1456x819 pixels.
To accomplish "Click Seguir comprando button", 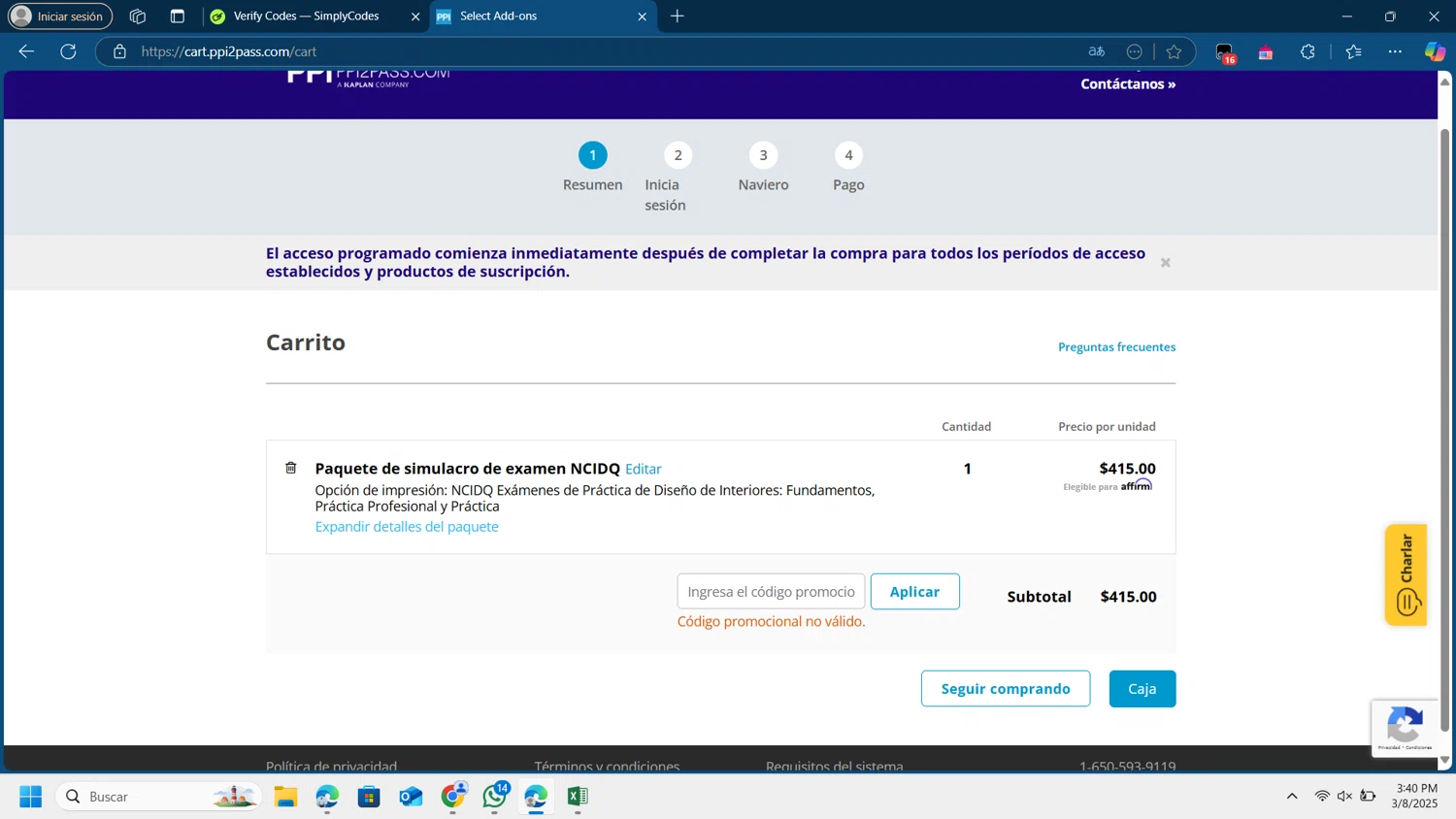I will pyautogui.click(x=1006, y=689).
